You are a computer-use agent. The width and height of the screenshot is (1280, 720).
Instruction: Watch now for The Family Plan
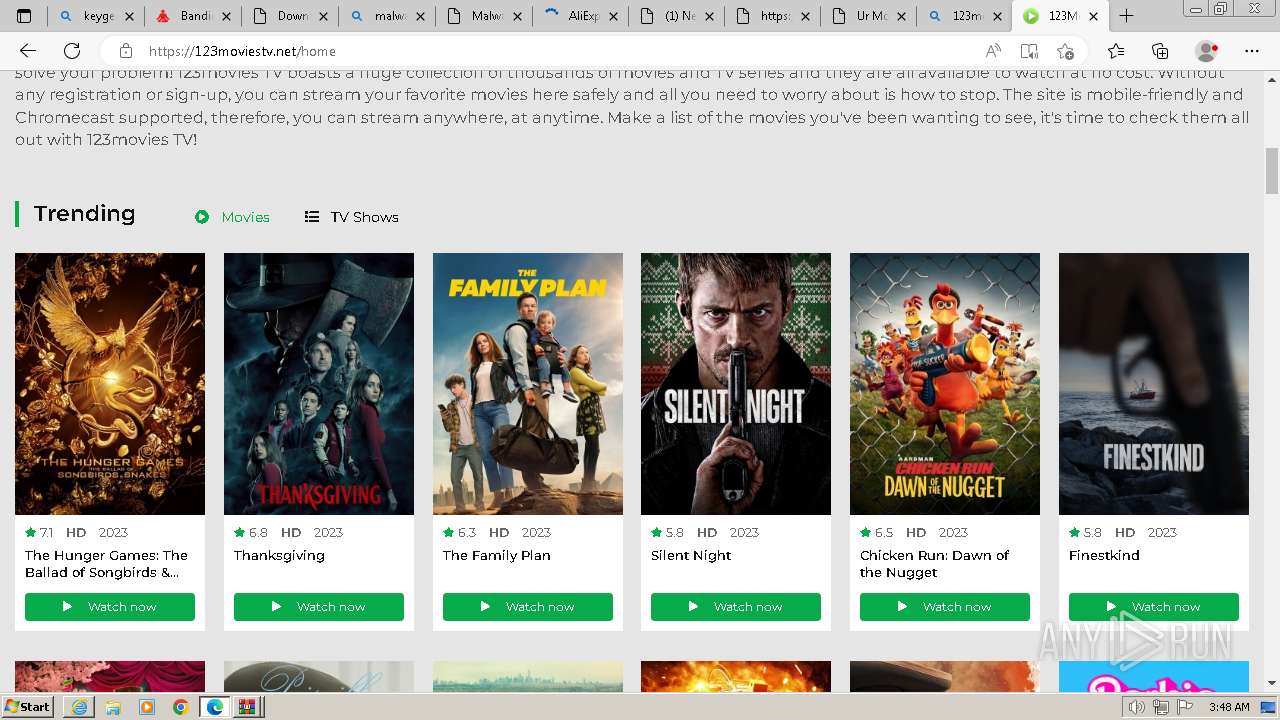528,607
